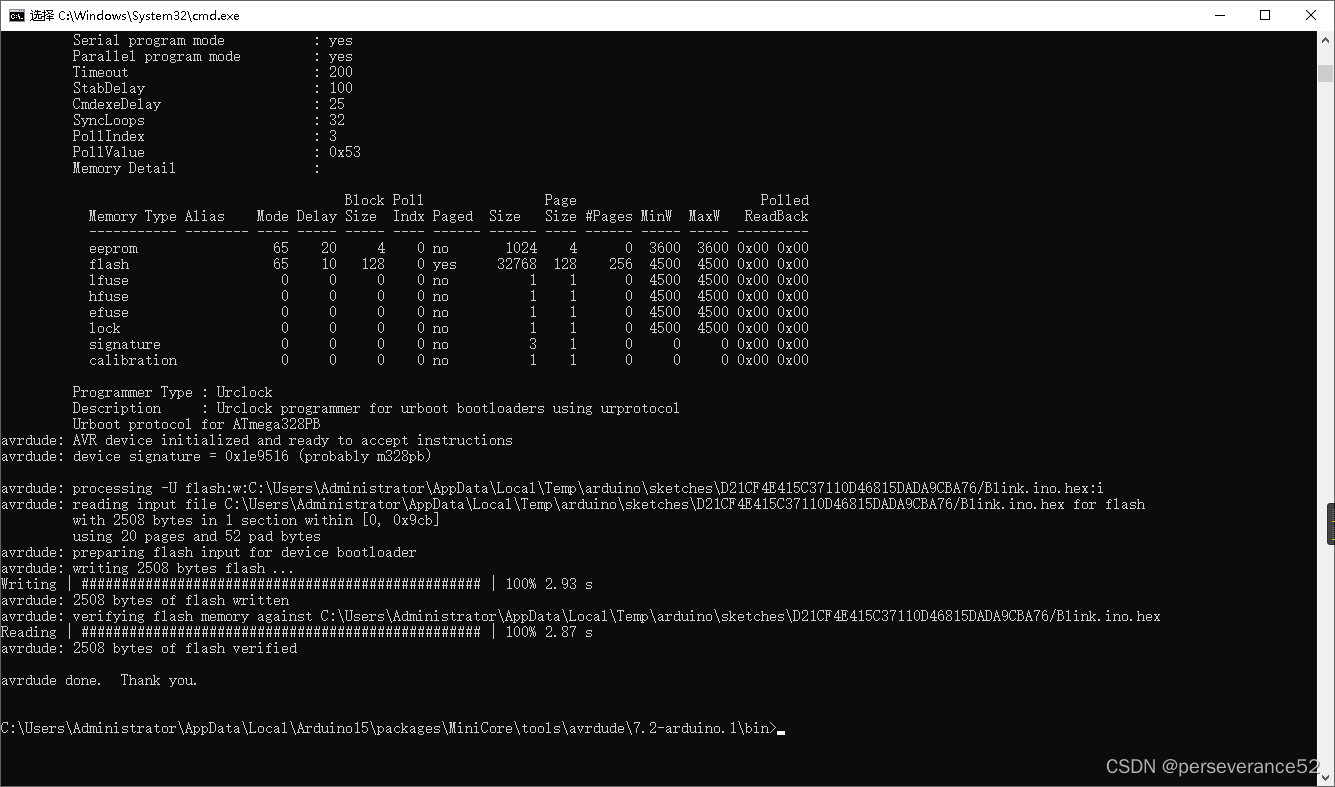Screen dimensions: 1335x787
Task: Click the flash #Pages value '256'
Action: pos(620,264)
